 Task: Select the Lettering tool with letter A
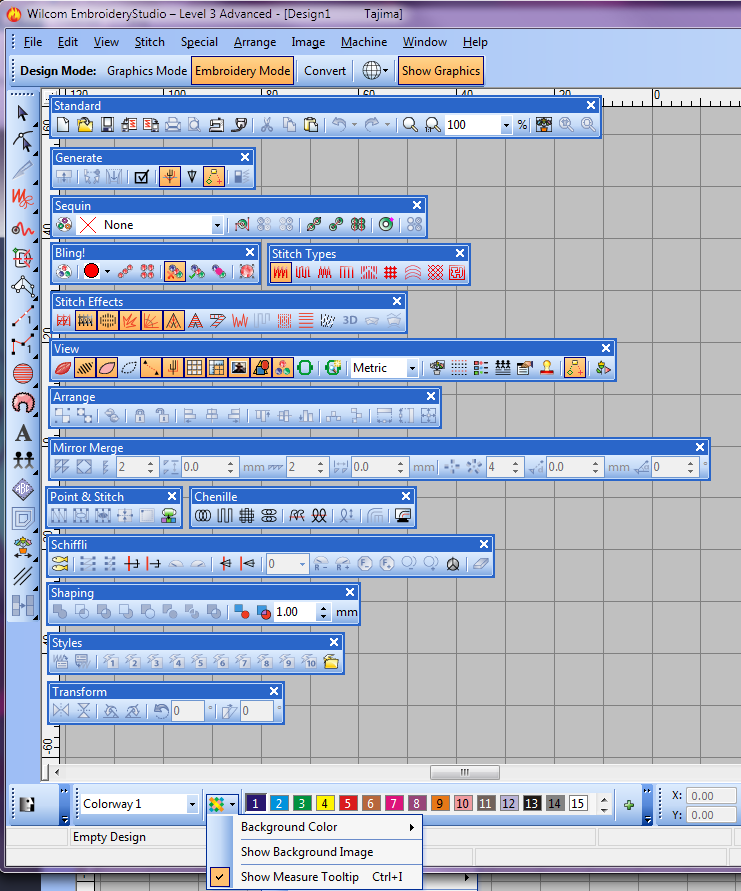tap(23, 433)
